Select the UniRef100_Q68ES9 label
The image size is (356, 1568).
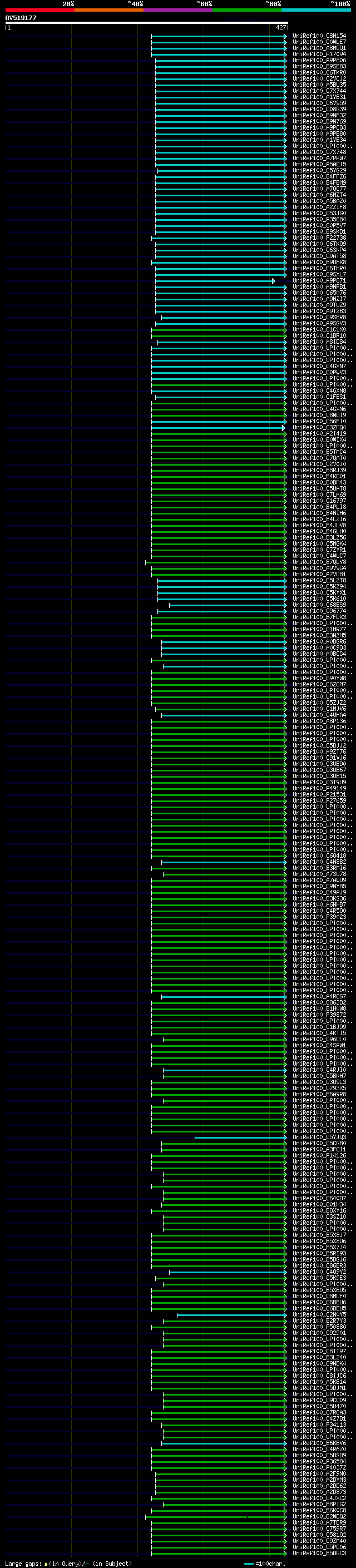click(319, 605)
